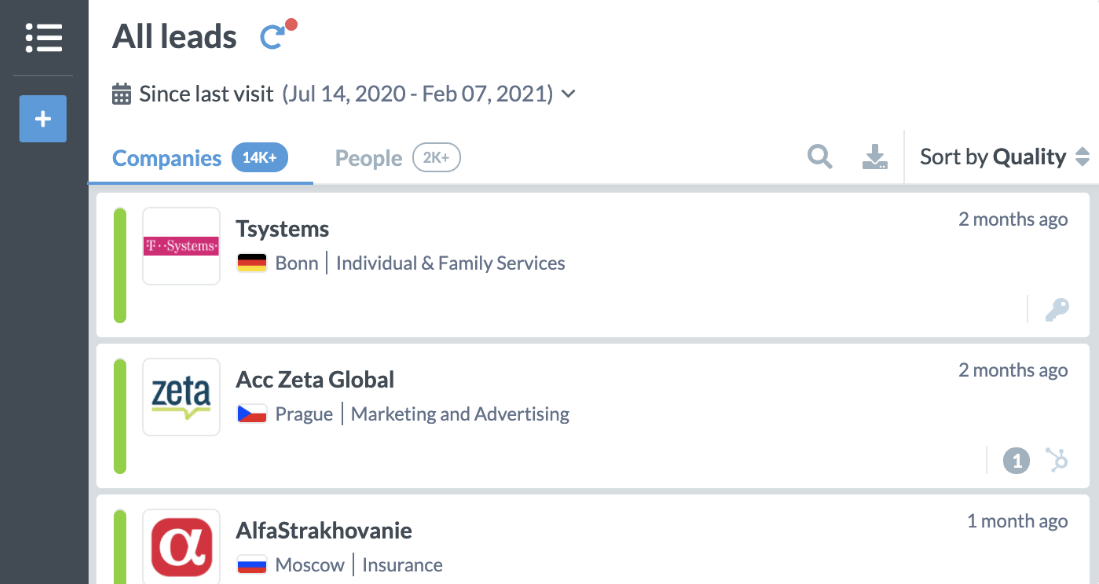
Task: Open the Acc Zeta Global lead
Action: [x=315, y=380]
